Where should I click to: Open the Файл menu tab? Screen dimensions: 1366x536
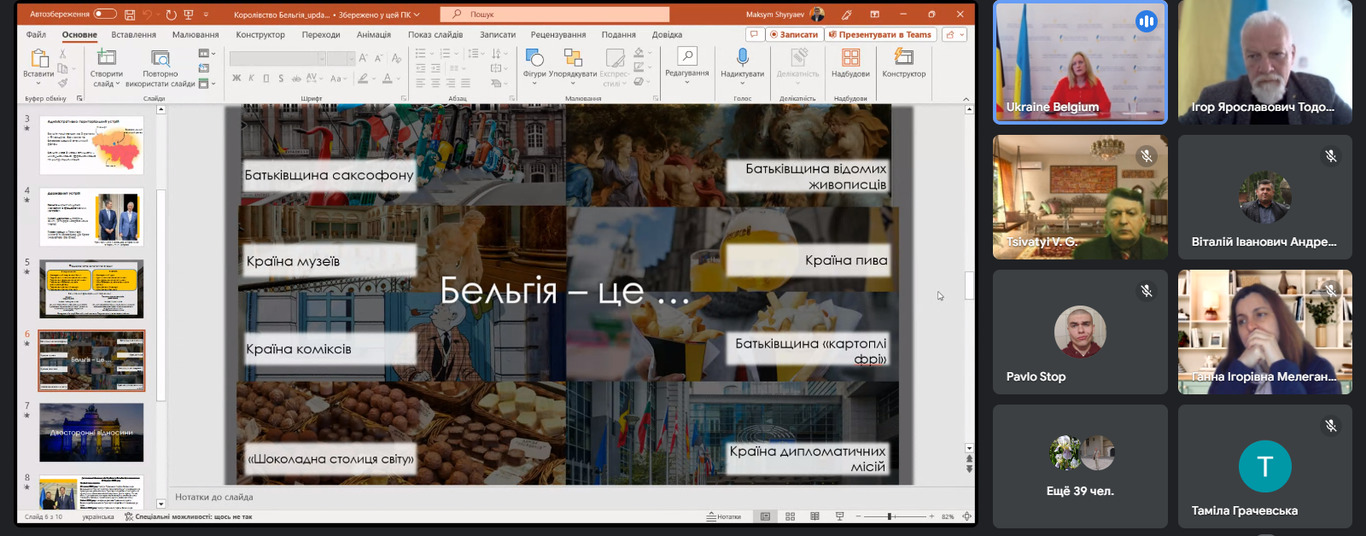(x=37, y=34)
